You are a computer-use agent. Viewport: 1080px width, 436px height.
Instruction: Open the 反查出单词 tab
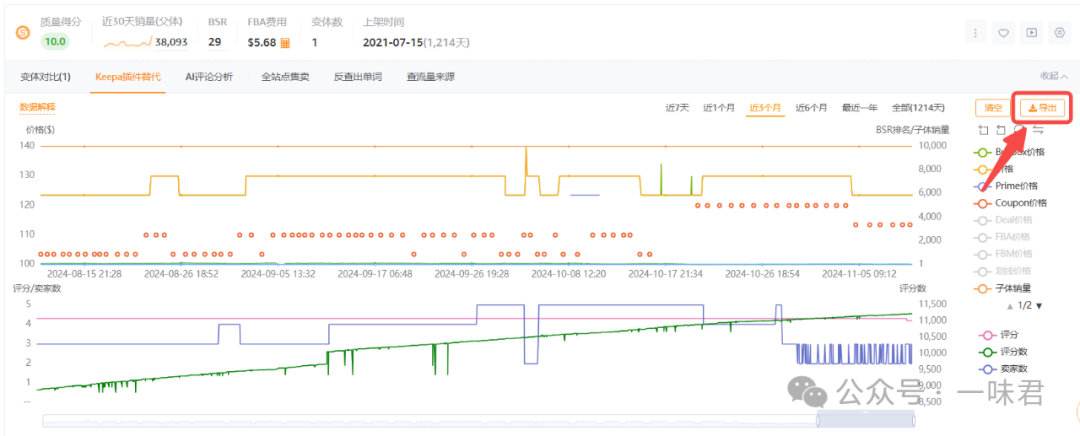tap(357, 77)
